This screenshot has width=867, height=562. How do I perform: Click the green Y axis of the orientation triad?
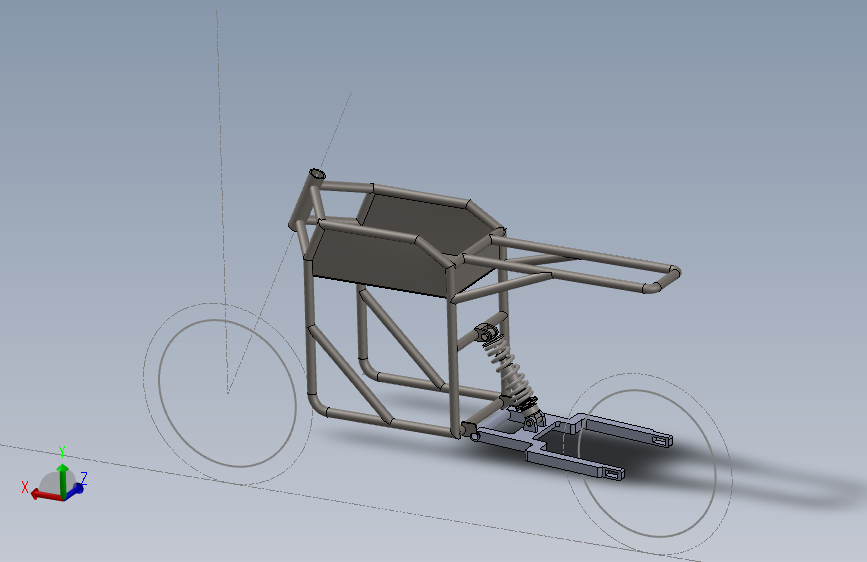tap(62, 480)
